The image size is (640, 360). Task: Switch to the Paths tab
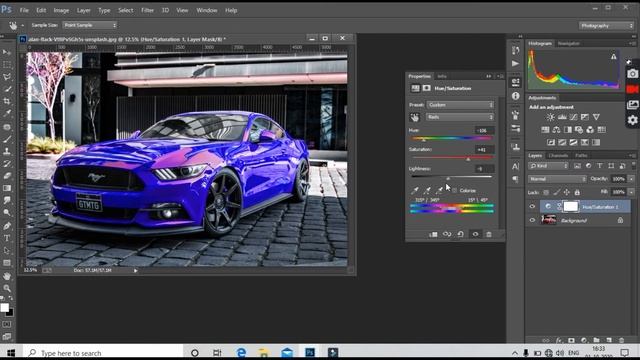[581, 156]
